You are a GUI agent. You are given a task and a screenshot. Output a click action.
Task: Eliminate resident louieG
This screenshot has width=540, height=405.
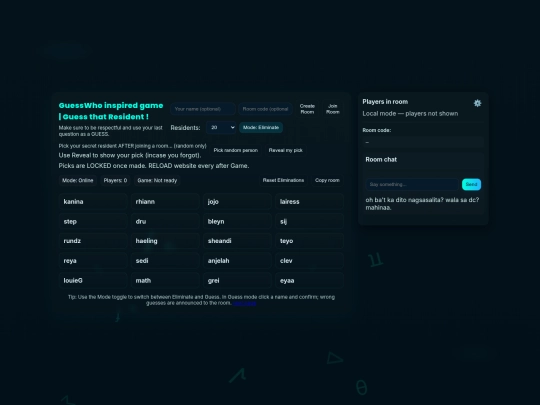(93, 280)
